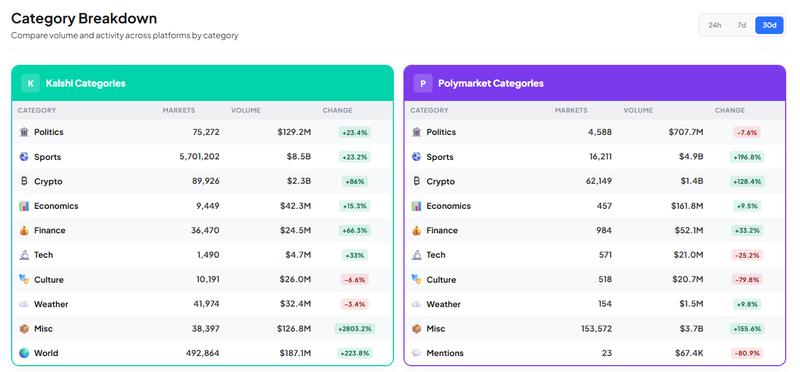Click the Kalshi Economics chart icon
This screenshot has width=800, height=372.
click(24, 206)
